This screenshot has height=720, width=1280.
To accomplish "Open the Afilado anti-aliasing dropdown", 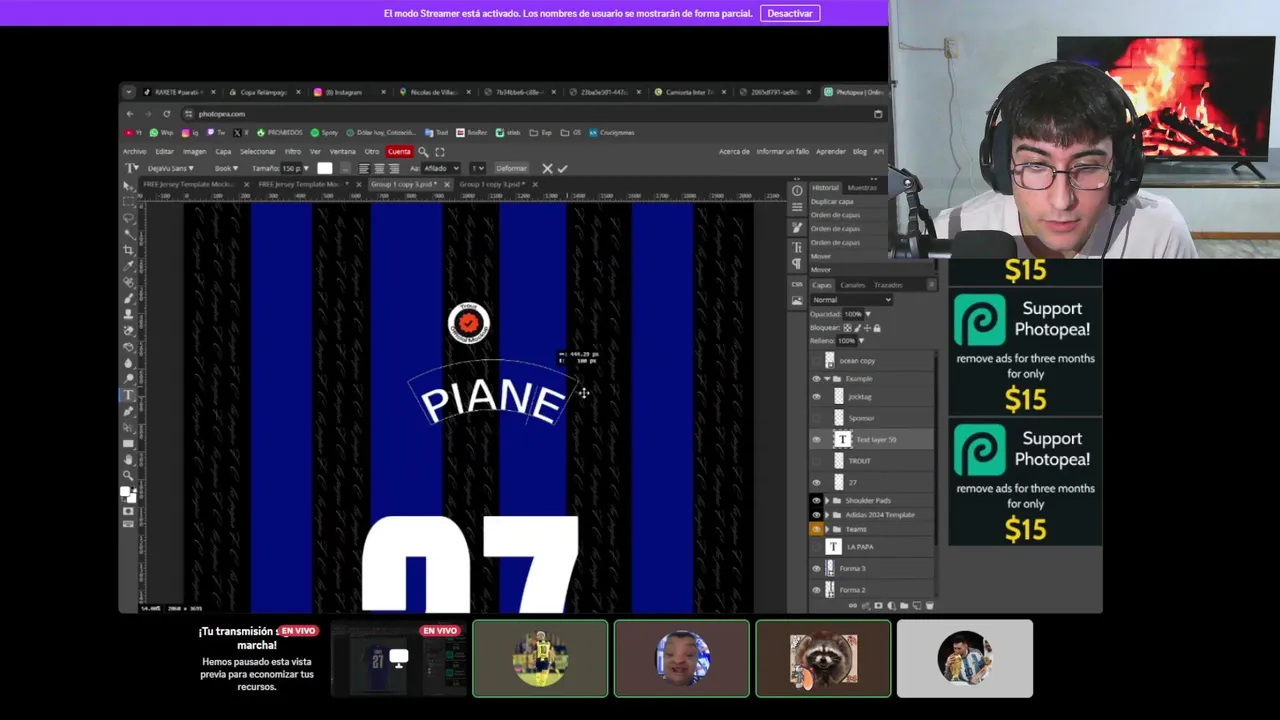I will pyautogui.click(x=440, y=168).
